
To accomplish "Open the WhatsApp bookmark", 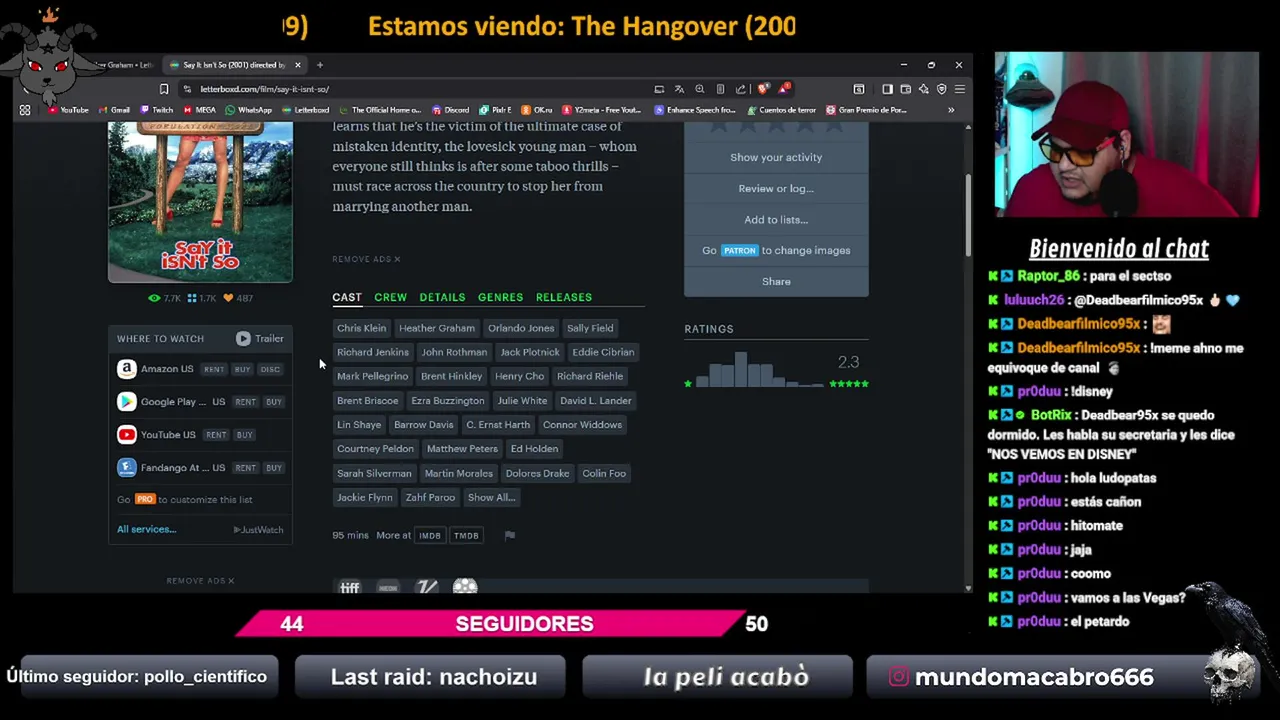I will pos(249,110).
